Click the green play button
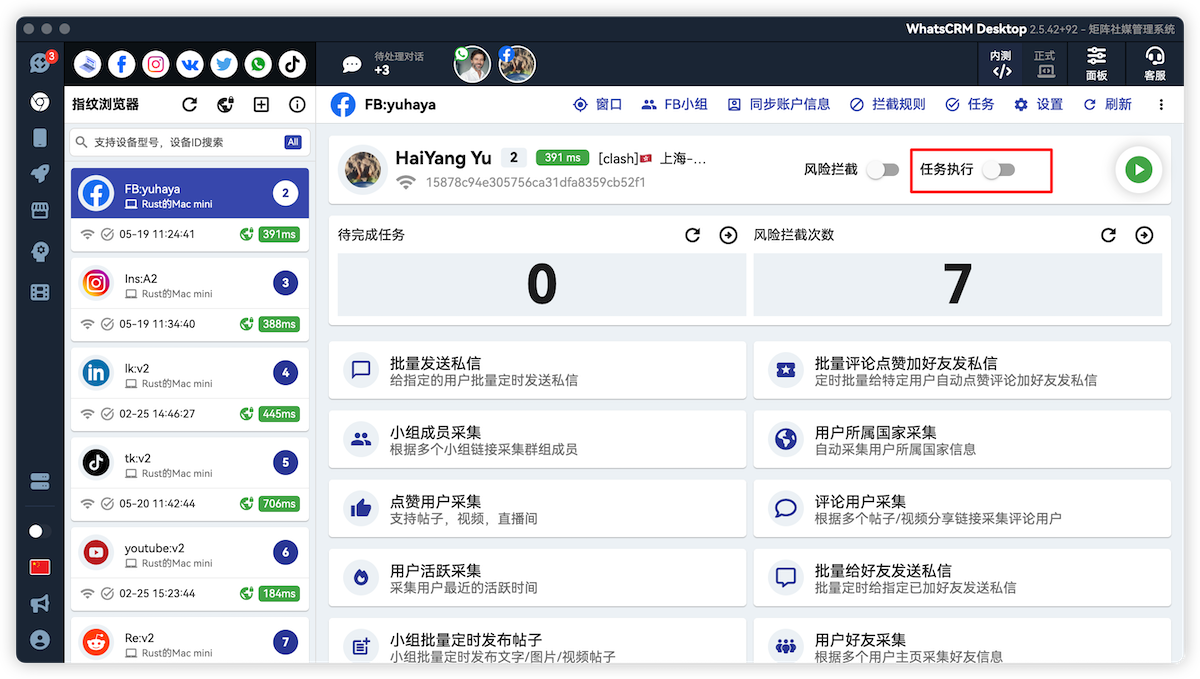The width and height of the screenshot is (1200, 679). pos(1138,170)
